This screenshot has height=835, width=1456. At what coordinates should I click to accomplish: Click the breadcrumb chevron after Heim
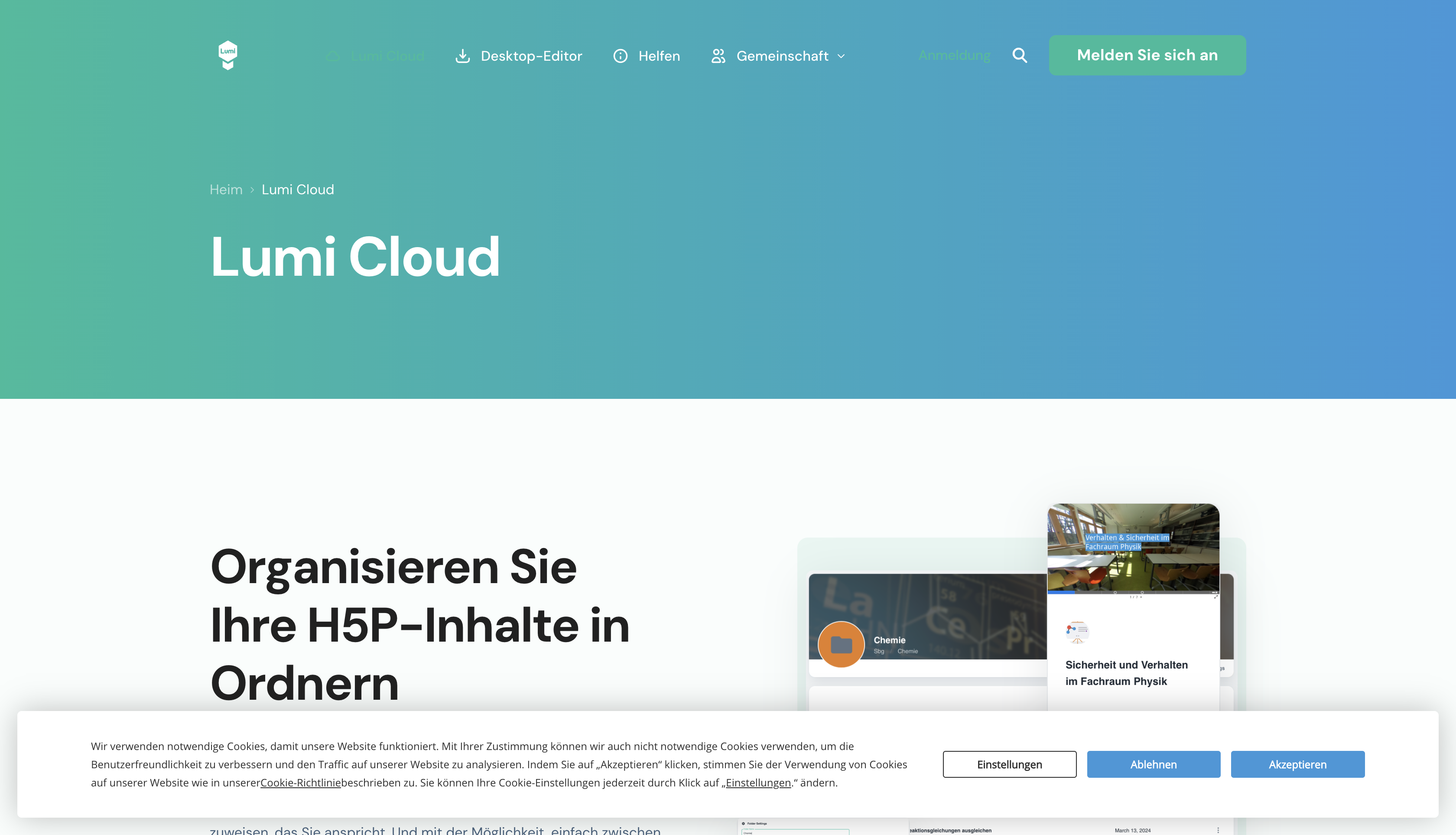252,190
